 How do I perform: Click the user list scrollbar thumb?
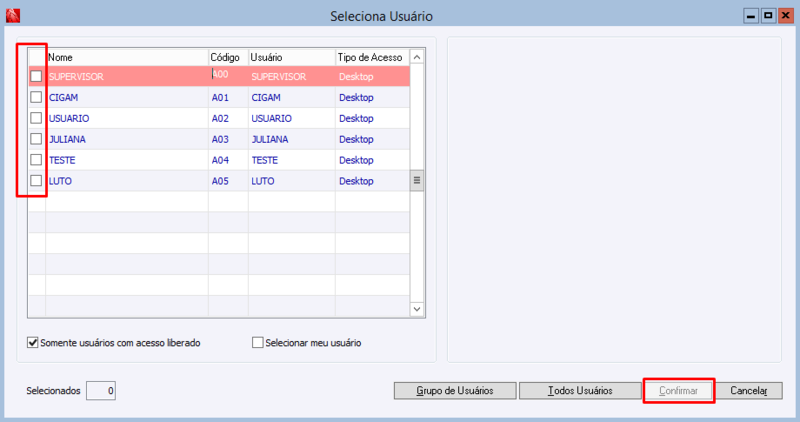417,180
